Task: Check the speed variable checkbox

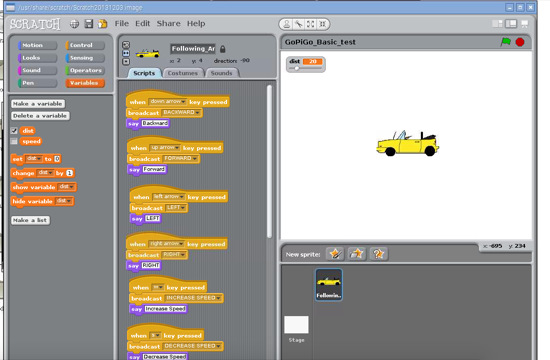Action: 14,141
